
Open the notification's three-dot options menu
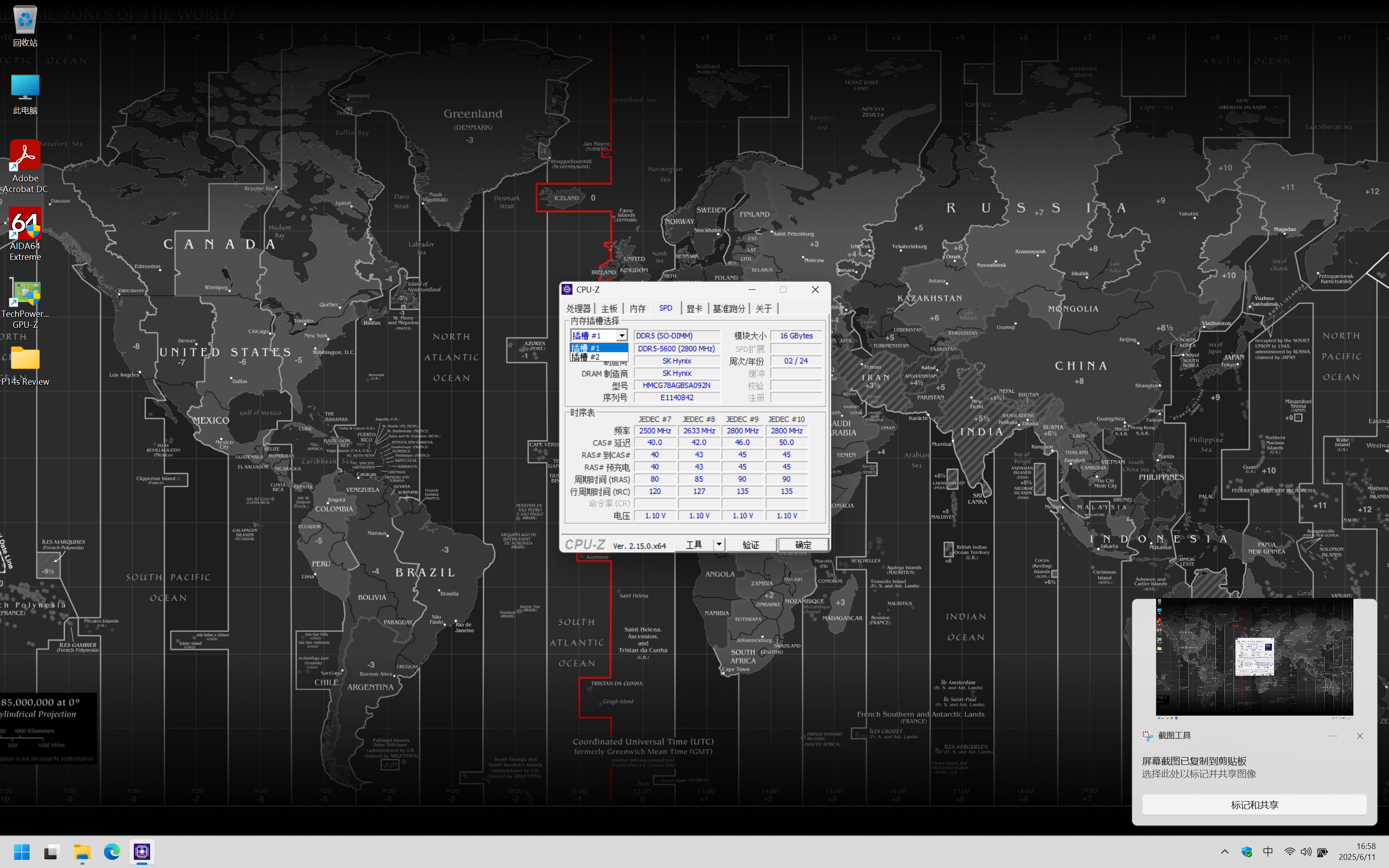pos(1333,736)
